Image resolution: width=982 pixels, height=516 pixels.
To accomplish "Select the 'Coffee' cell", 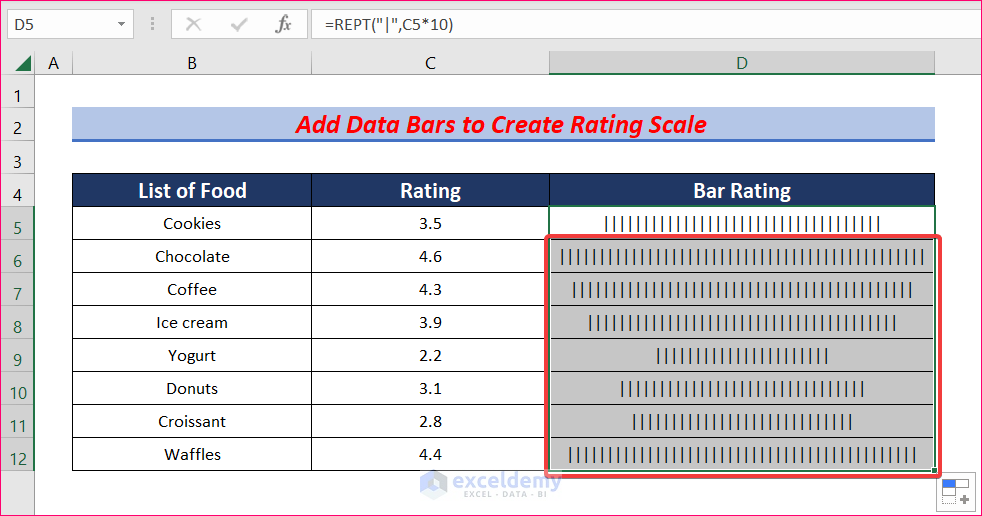I will tap(192, 289).
